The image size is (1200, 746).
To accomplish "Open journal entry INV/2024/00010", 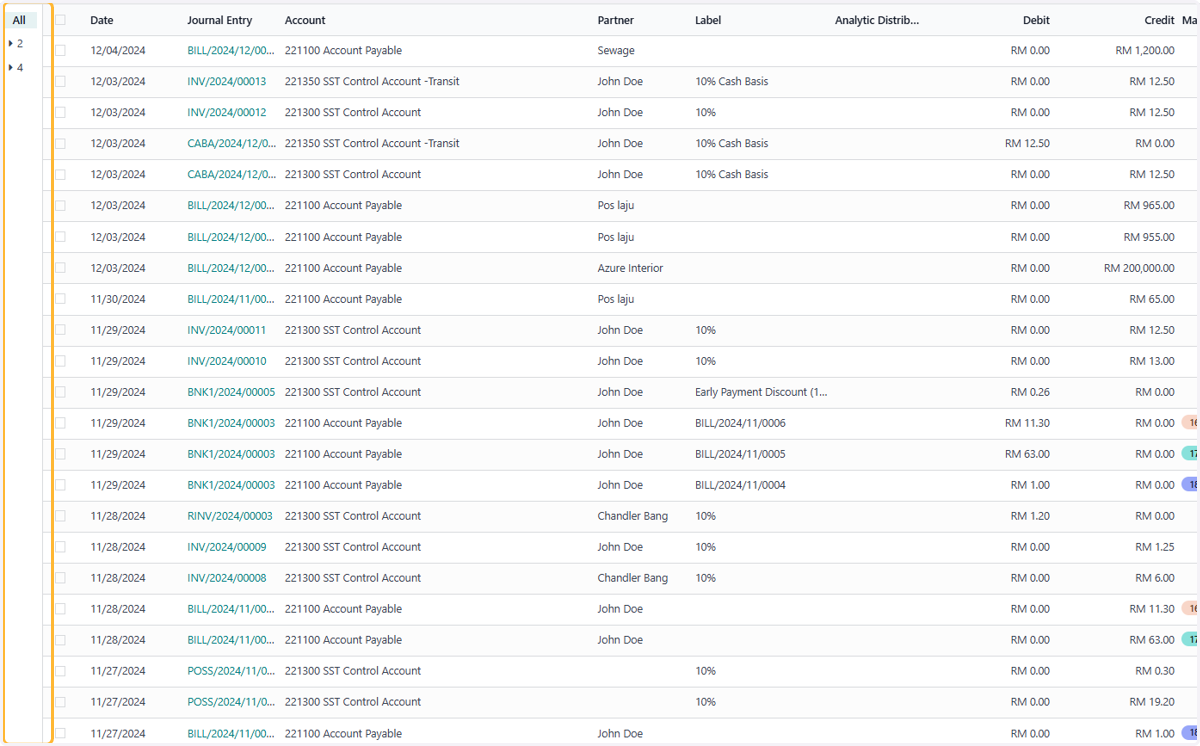I will (x=227, y=361).
